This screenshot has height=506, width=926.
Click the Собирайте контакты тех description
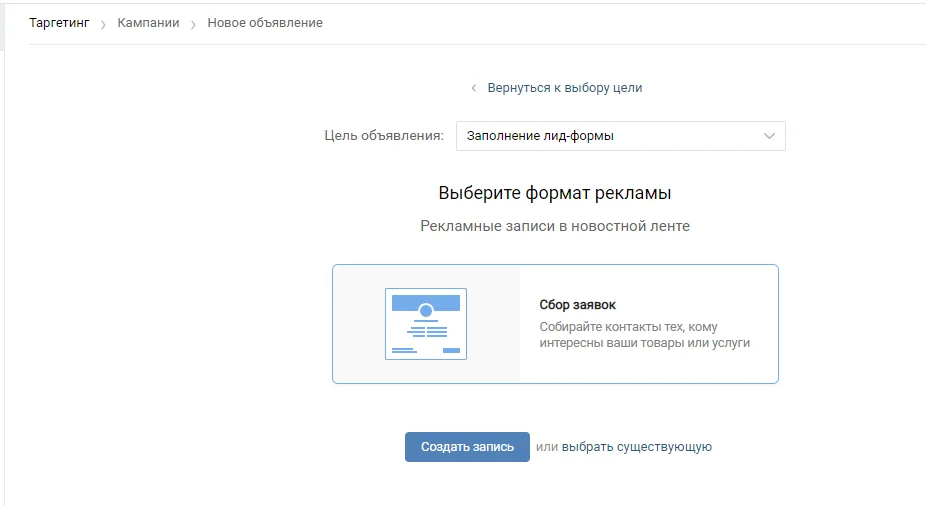point(644,335)
